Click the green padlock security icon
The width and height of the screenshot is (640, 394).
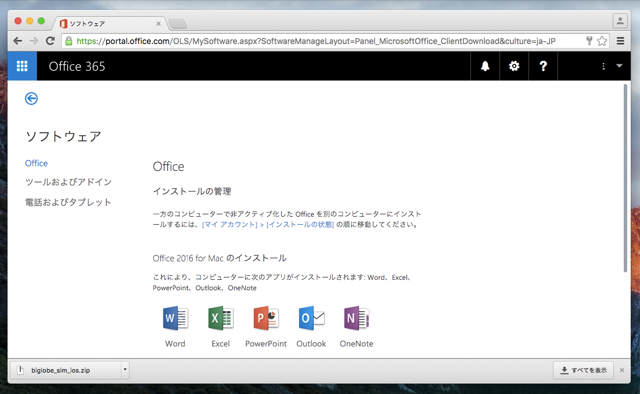tap(69, 41)
